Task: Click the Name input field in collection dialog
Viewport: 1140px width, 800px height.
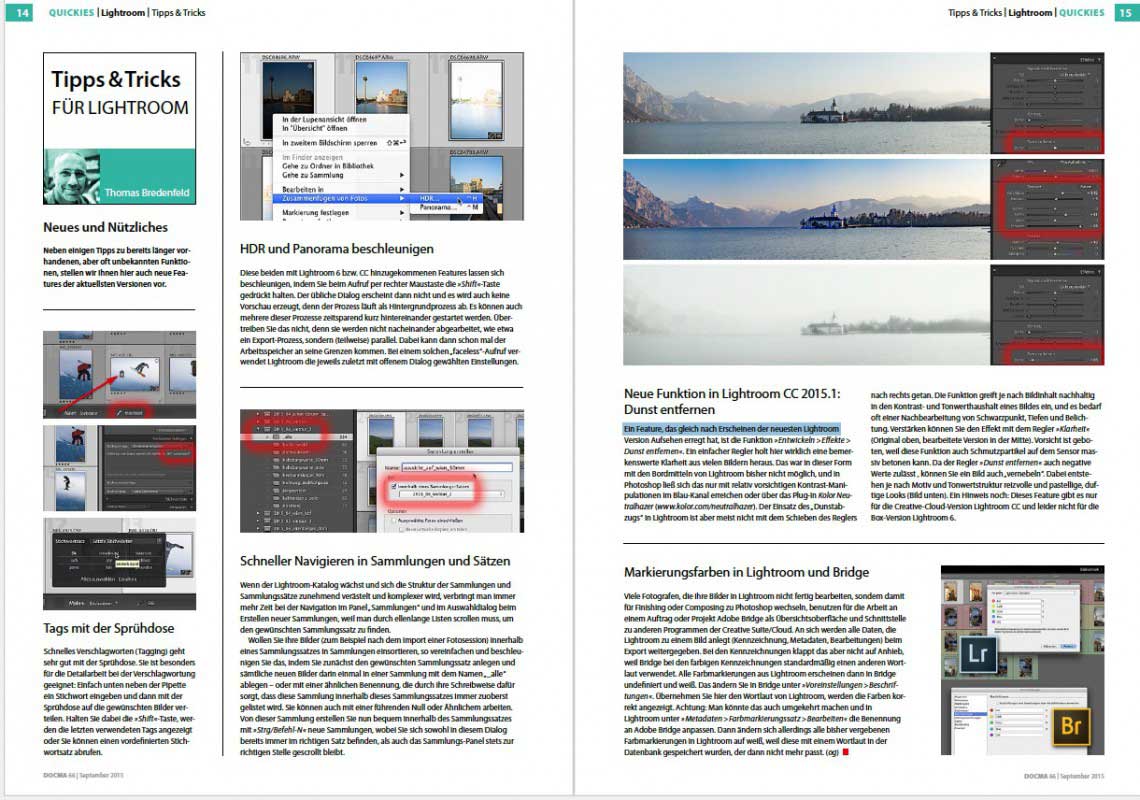Action: pyautogui.click(x=457, y=468)
